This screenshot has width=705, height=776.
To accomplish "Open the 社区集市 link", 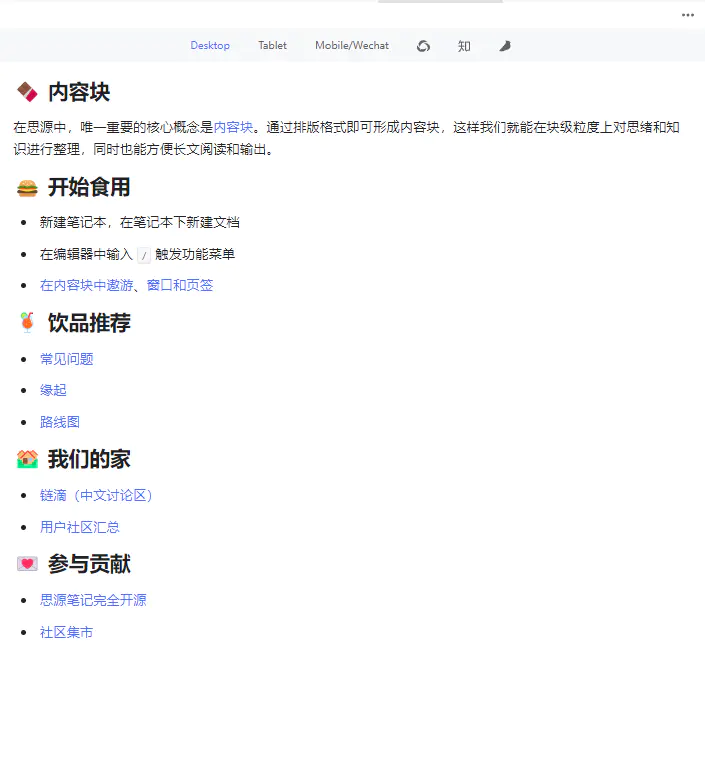I will point(66,632).
